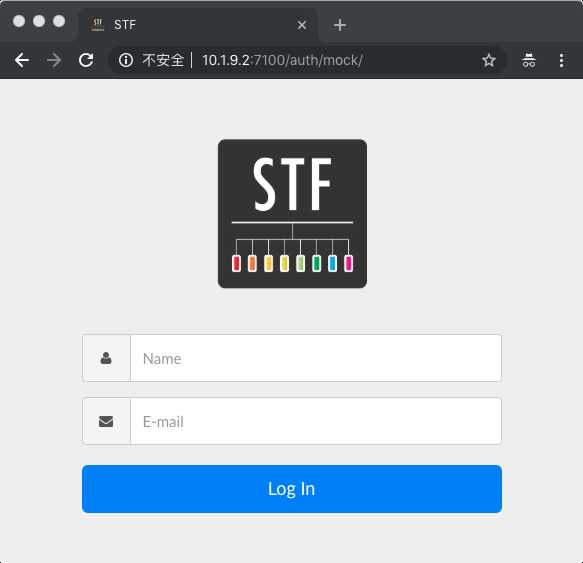The image size is (583, 563).
Task: Open the Chrome three-dot menu
Action: point(561,60)
